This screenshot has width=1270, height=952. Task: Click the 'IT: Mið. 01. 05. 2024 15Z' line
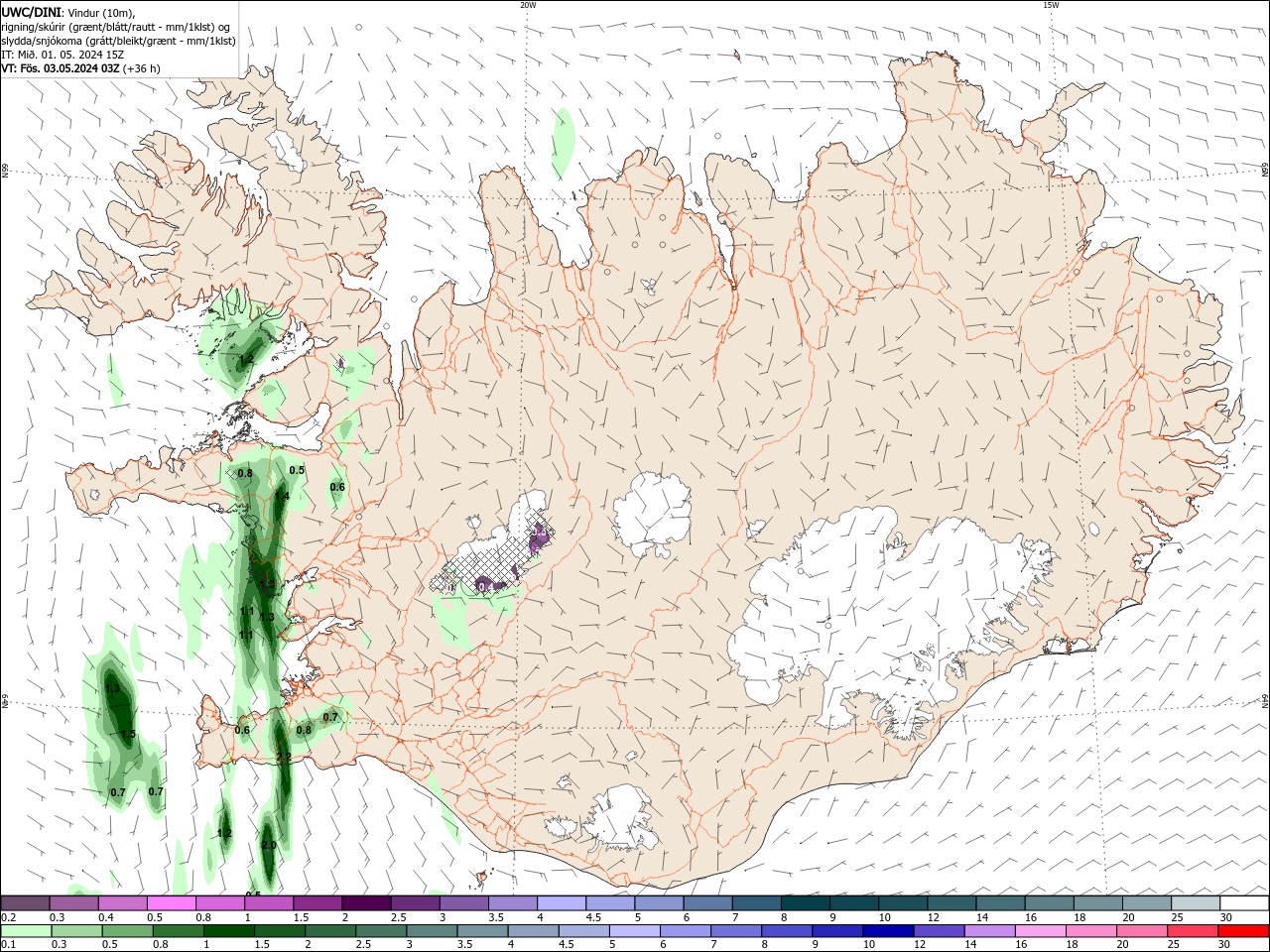[x=63, y=55]
